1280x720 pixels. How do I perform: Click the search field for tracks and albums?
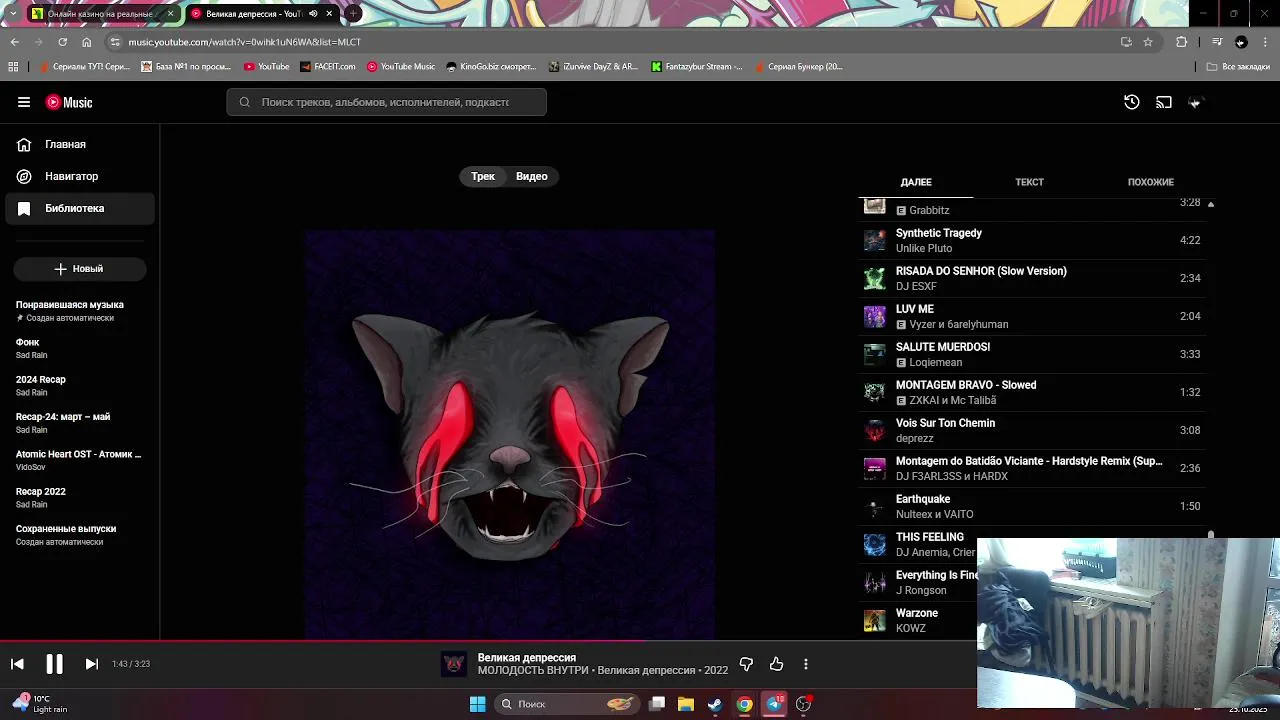point(386,102)
